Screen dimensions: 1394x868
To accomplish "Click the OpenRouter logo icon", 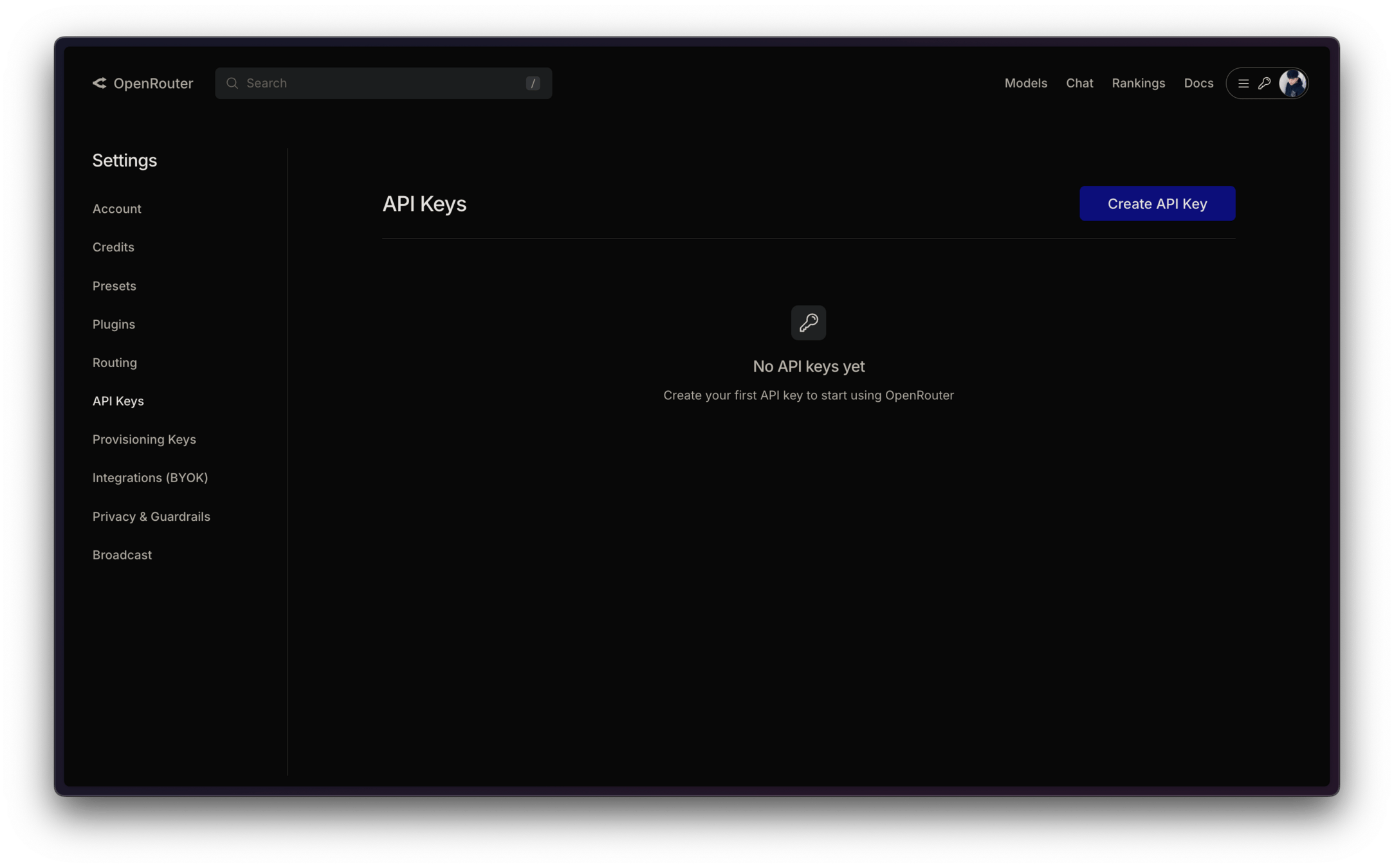I will (x=100, y=83).
